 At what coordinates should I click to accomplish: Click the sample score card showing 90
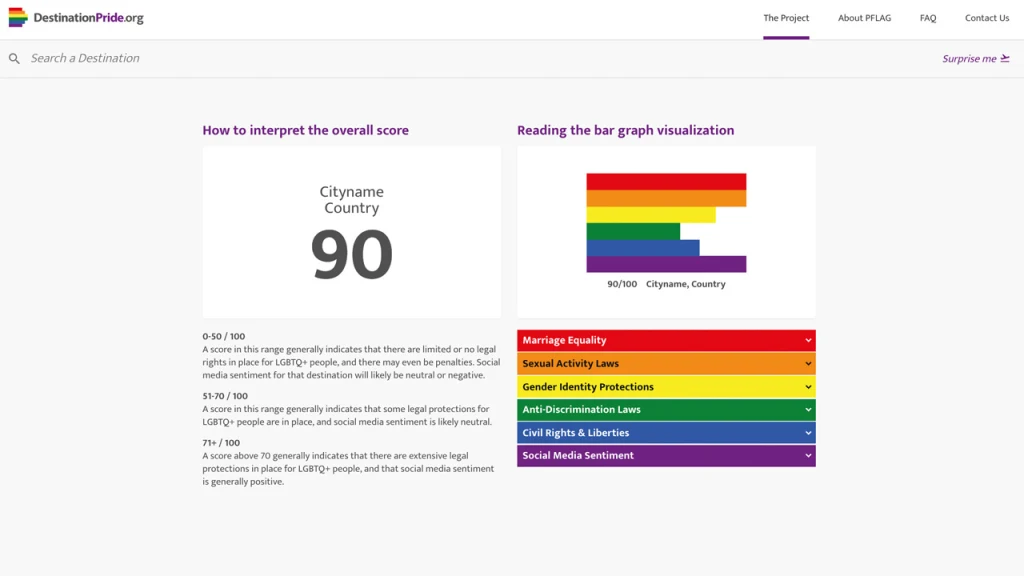[351, 231]
